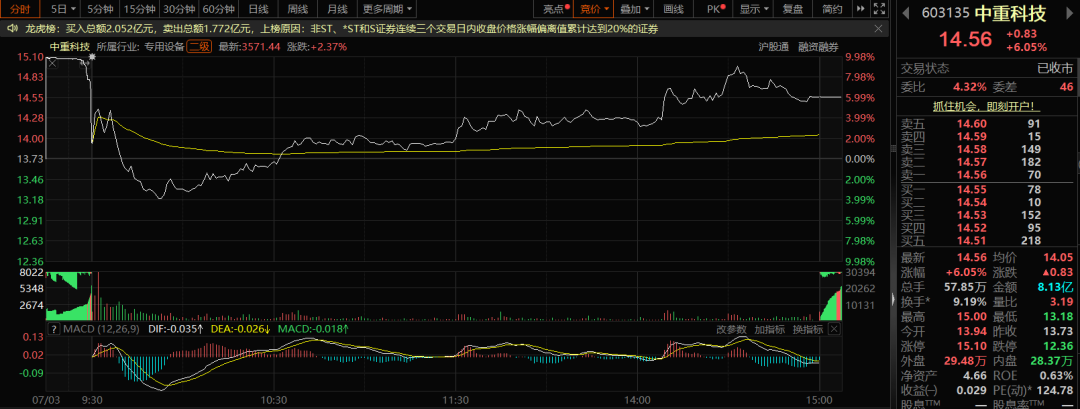Click the 亮点 highlights button
The image size is (1080, 409).
tap(556, 9)
